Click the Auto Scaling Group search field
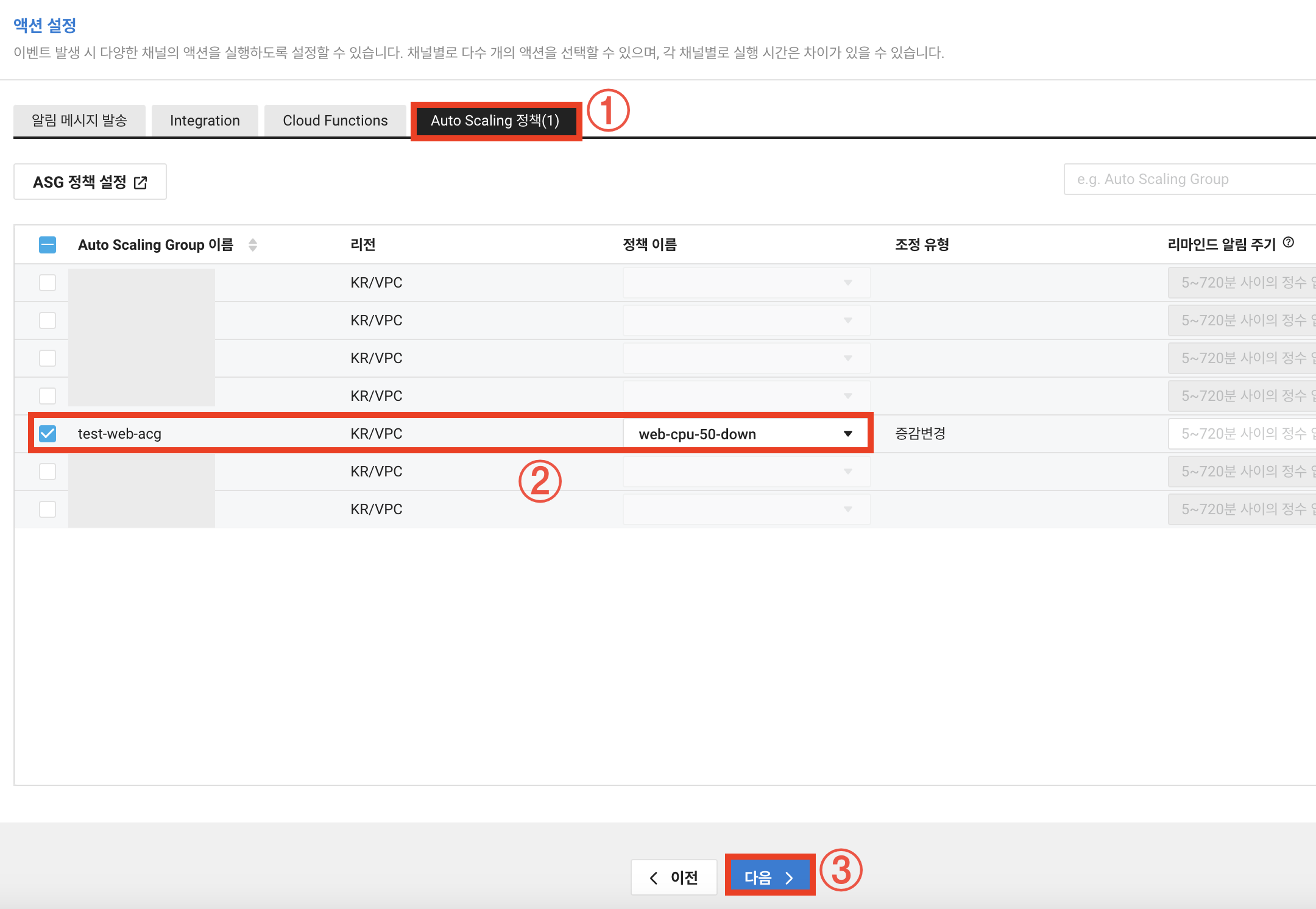The image size is (1316, 909). pos(1188,179)
